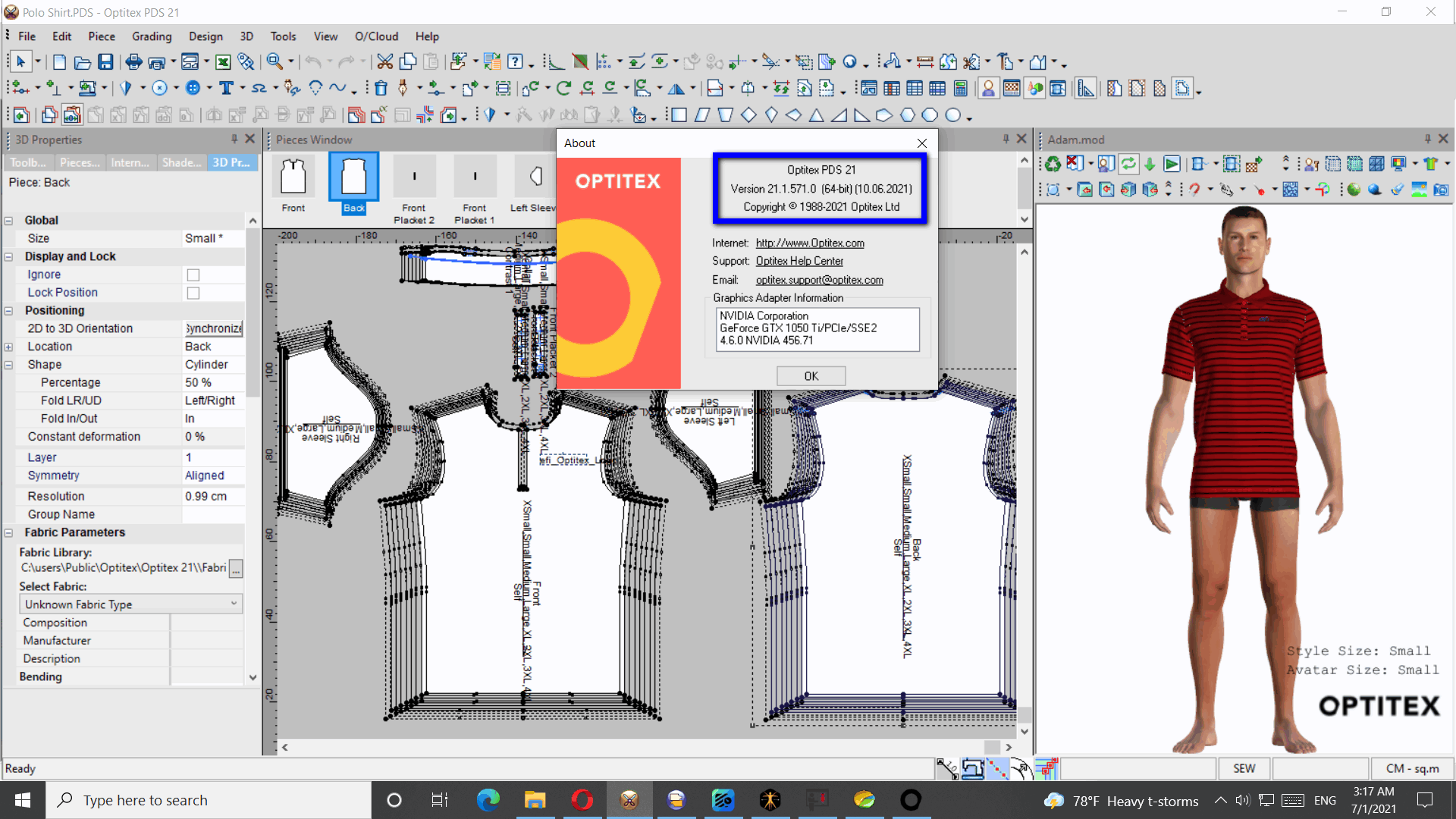Click the camera snapshot icon in 3D toolbar
Image resolution: width=1456 pixels, height=819 pixels.
click(1441, 190)
